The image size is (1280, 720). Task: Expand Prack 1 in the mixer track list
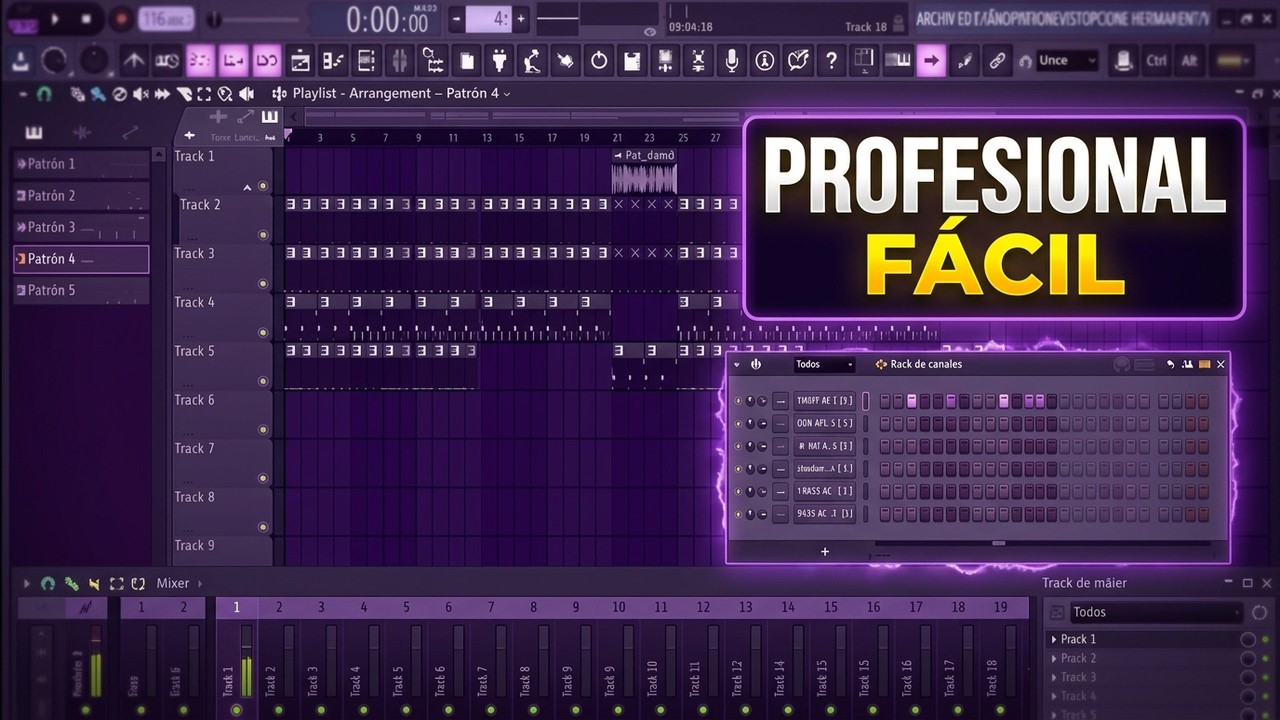coord(1053,639)
